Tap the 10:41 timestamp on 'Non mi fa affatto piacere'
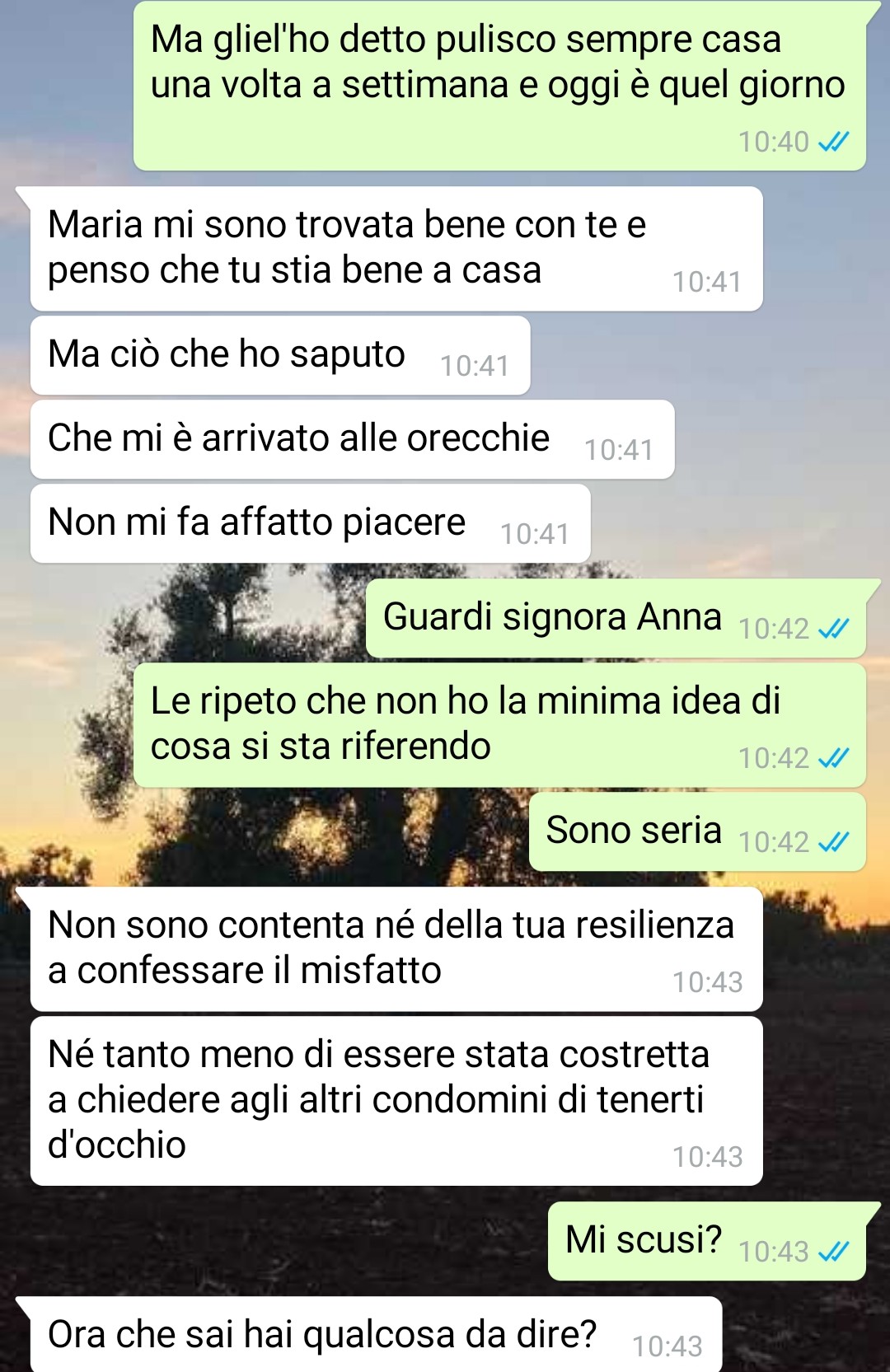Viewport: 890px width, 1372px height. tap(535, 534)
